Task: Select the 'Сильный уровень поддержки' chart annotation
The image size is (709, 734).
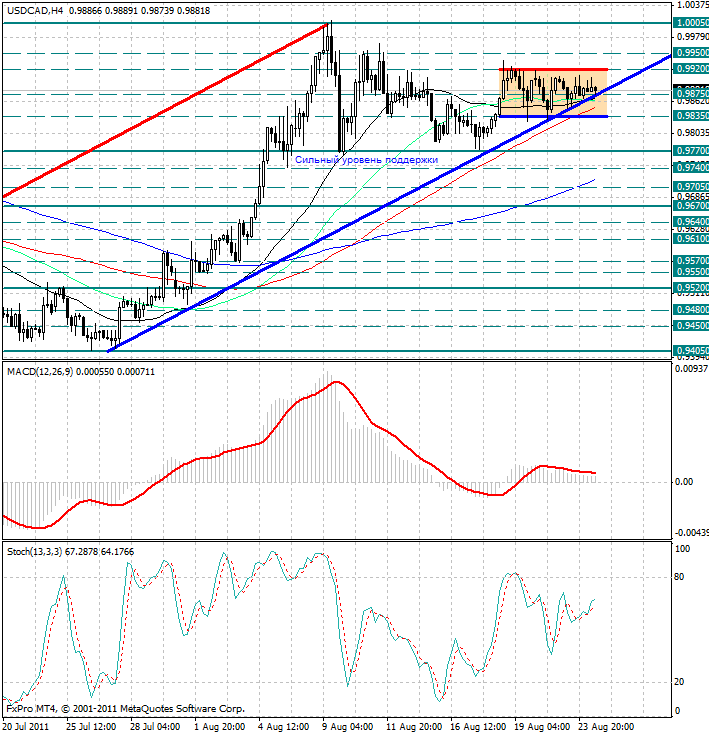Action: 366,160
